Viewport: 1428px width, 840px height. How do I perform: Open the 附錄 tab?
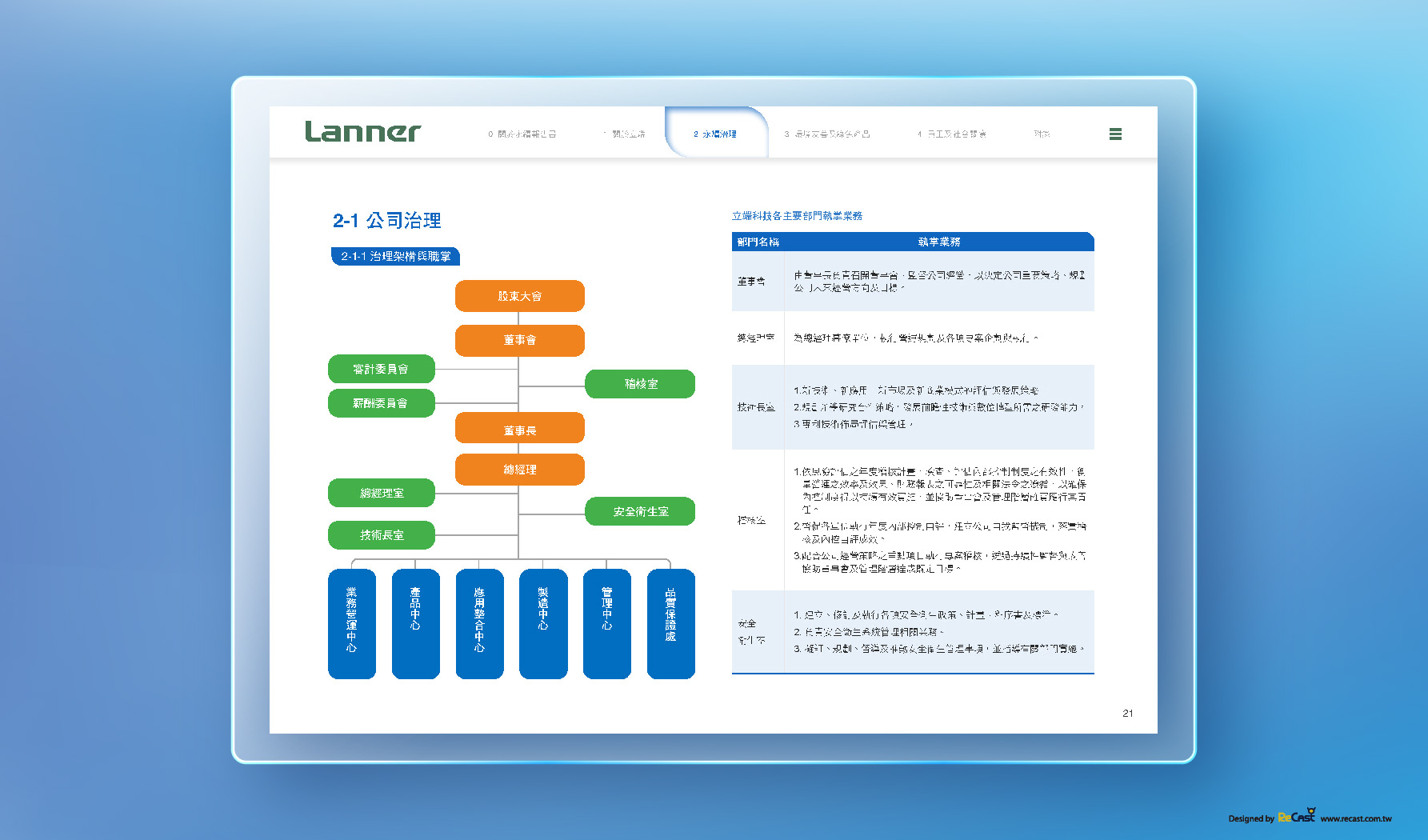click(x=1042, y=134)
